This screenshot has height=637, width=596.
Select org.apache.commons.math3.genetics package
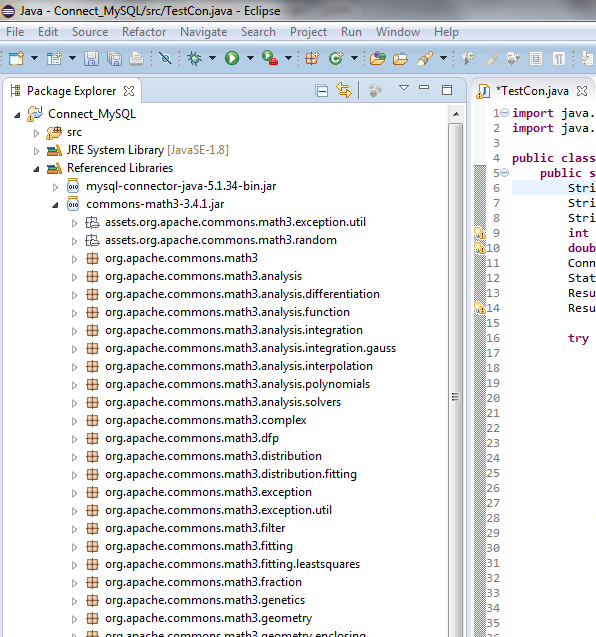tap(205, 600)
